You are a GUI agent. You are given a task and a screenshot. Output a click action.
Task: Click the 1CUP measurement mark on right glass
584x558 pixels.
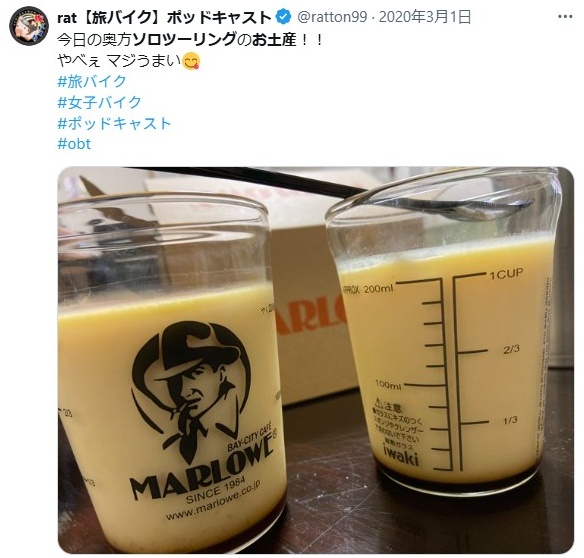click(506, 275)
